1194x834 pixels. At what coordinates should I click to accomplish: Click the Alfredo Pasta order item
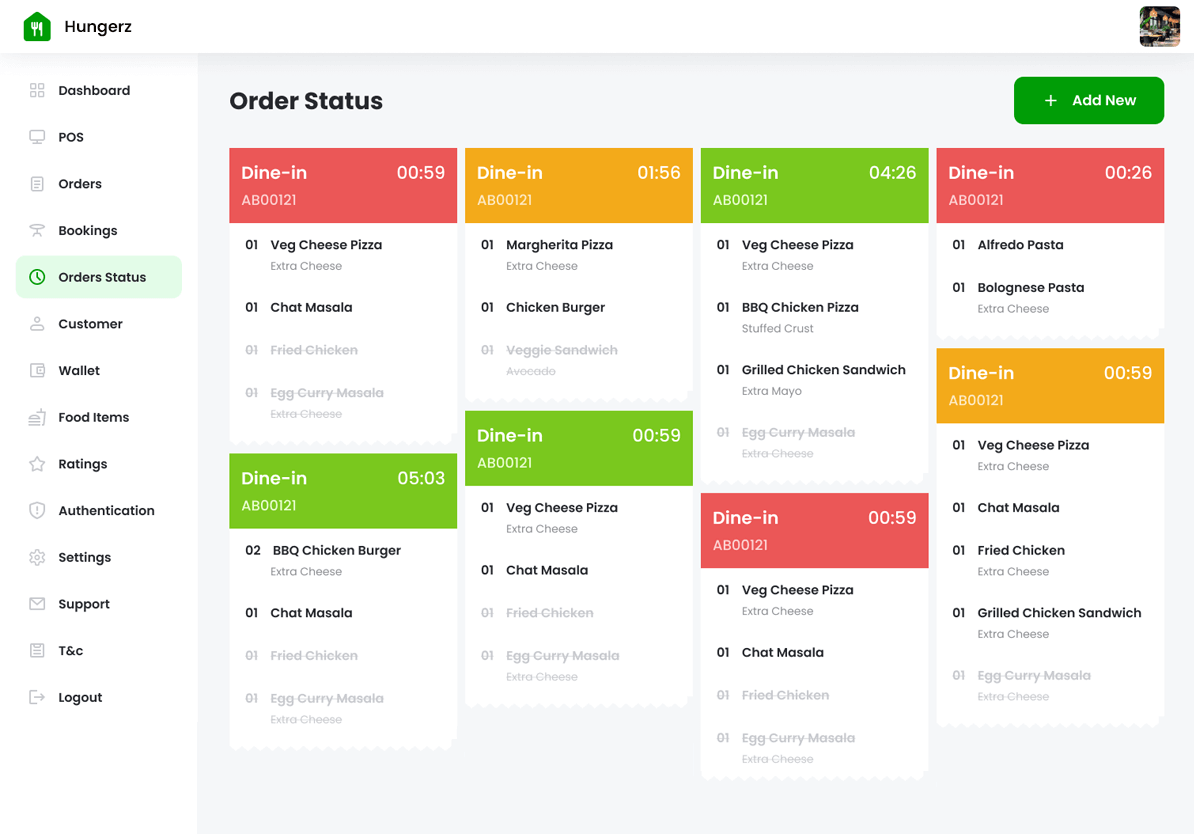(x=1020, y=245)
